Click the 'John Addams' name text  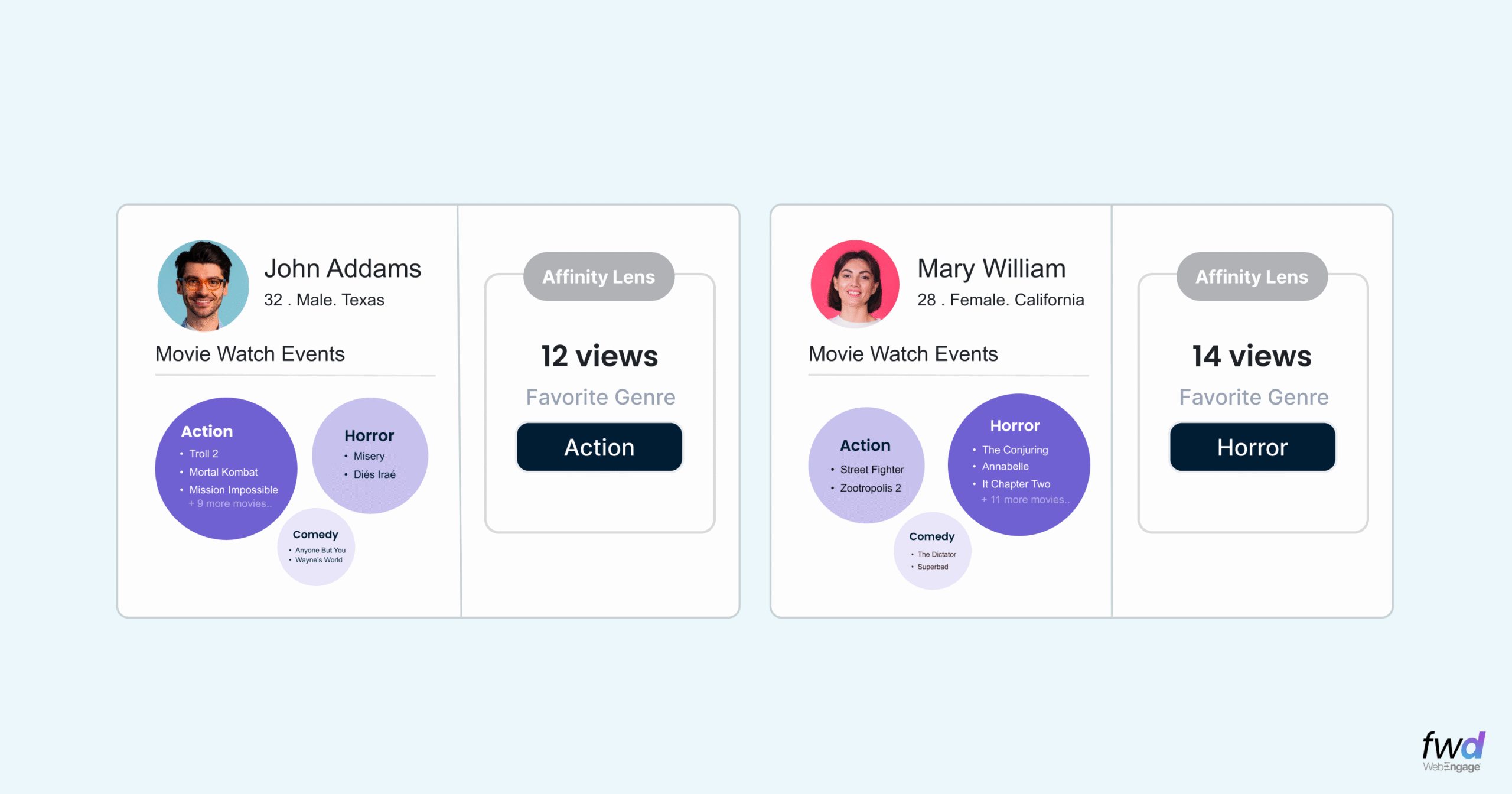coord(343,268)
